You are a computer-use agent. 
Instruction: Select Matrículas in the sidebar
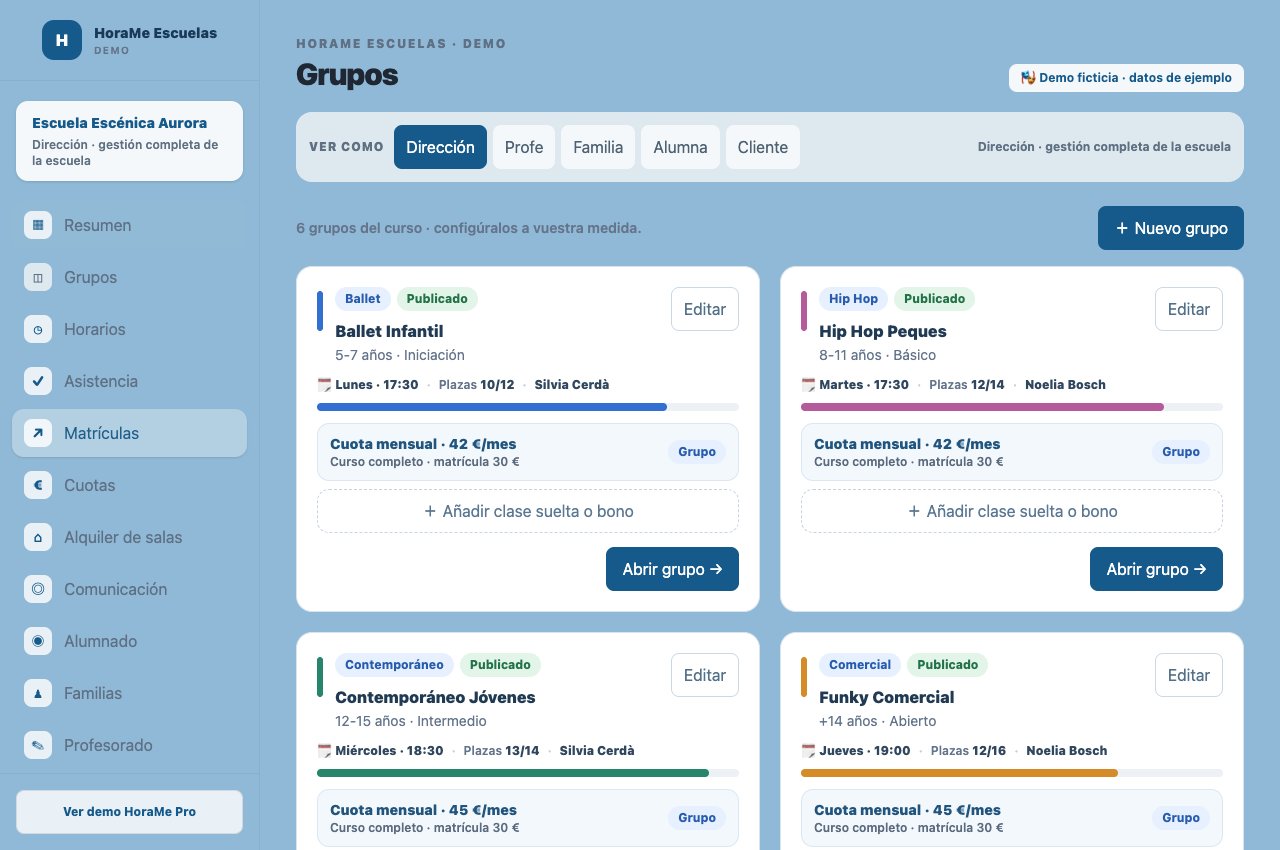coord(129,433)
